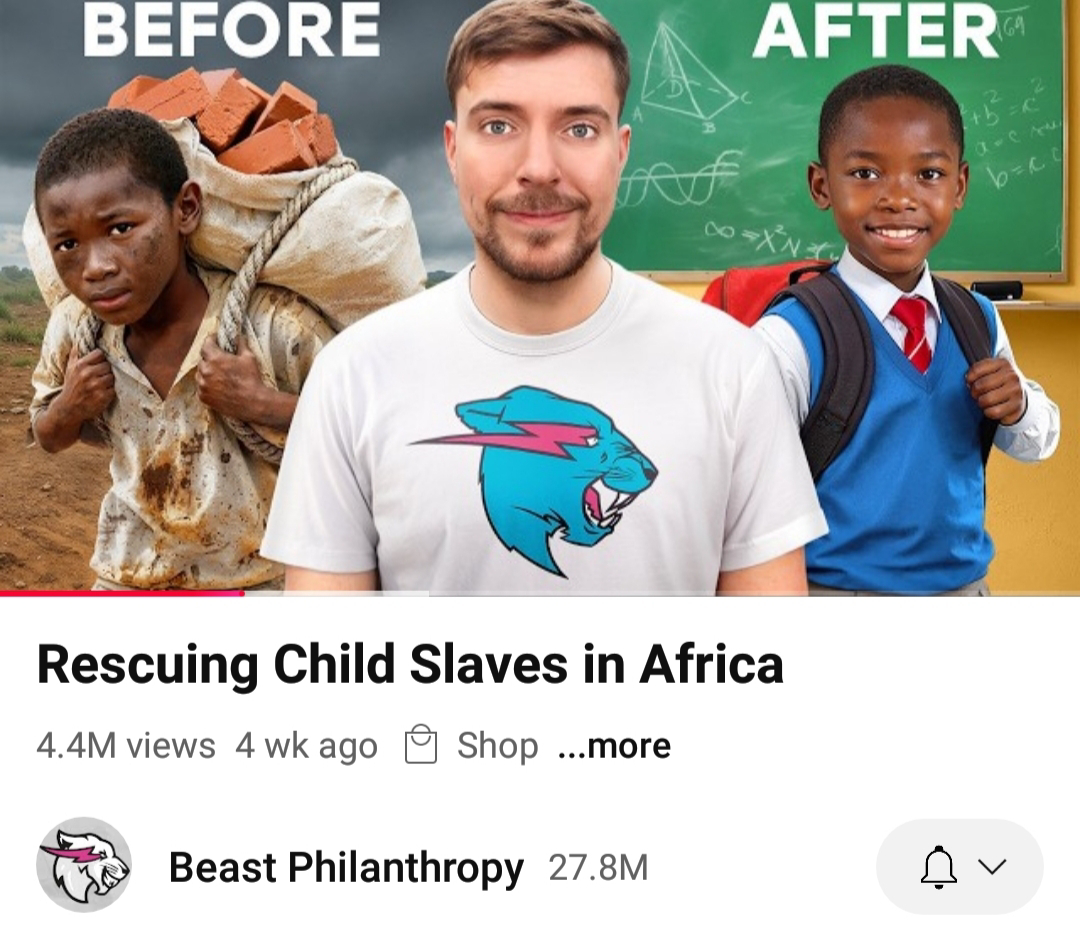
Task: Tap the AFTER label in thumbnail
Action: tap(876, 32)
